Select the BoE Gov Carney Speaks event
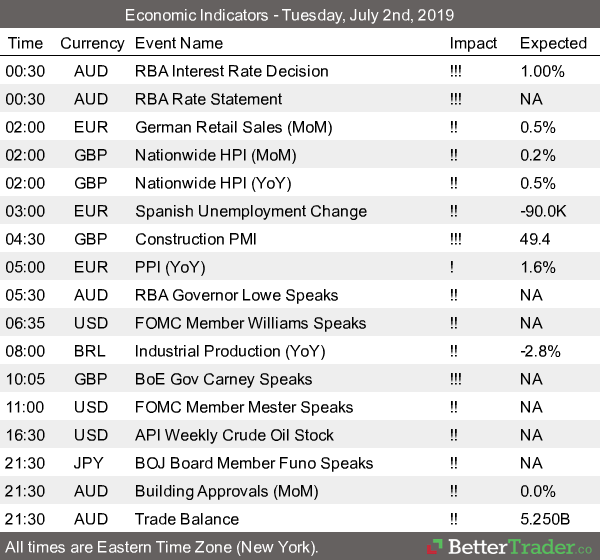 [223, 379]
